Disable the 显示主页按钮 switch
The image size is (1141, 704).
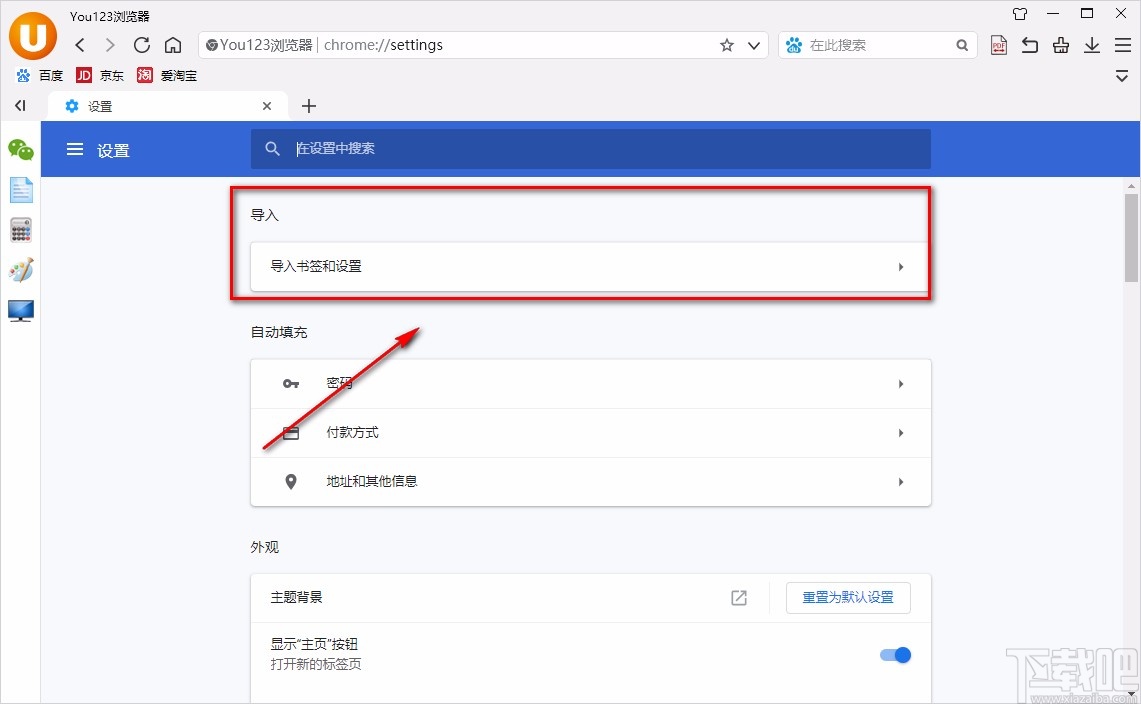895,655
